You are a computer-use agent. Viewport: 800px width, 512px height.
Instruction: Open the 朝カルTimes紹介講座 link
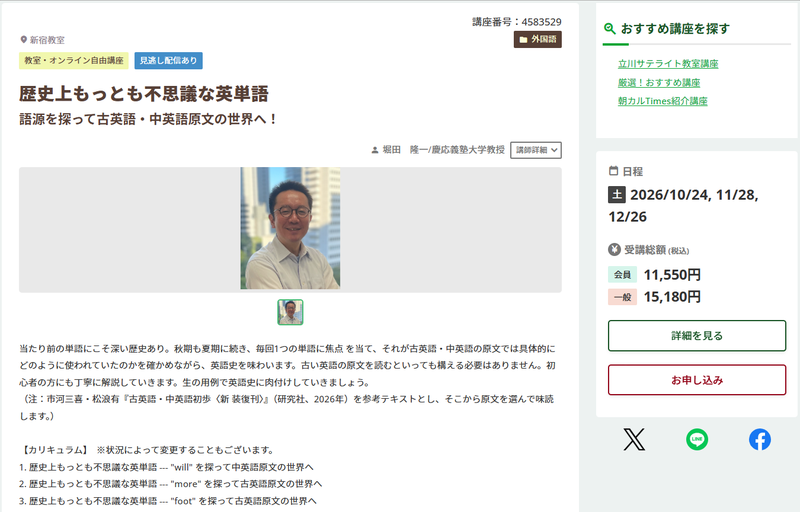tap(662, 101)
